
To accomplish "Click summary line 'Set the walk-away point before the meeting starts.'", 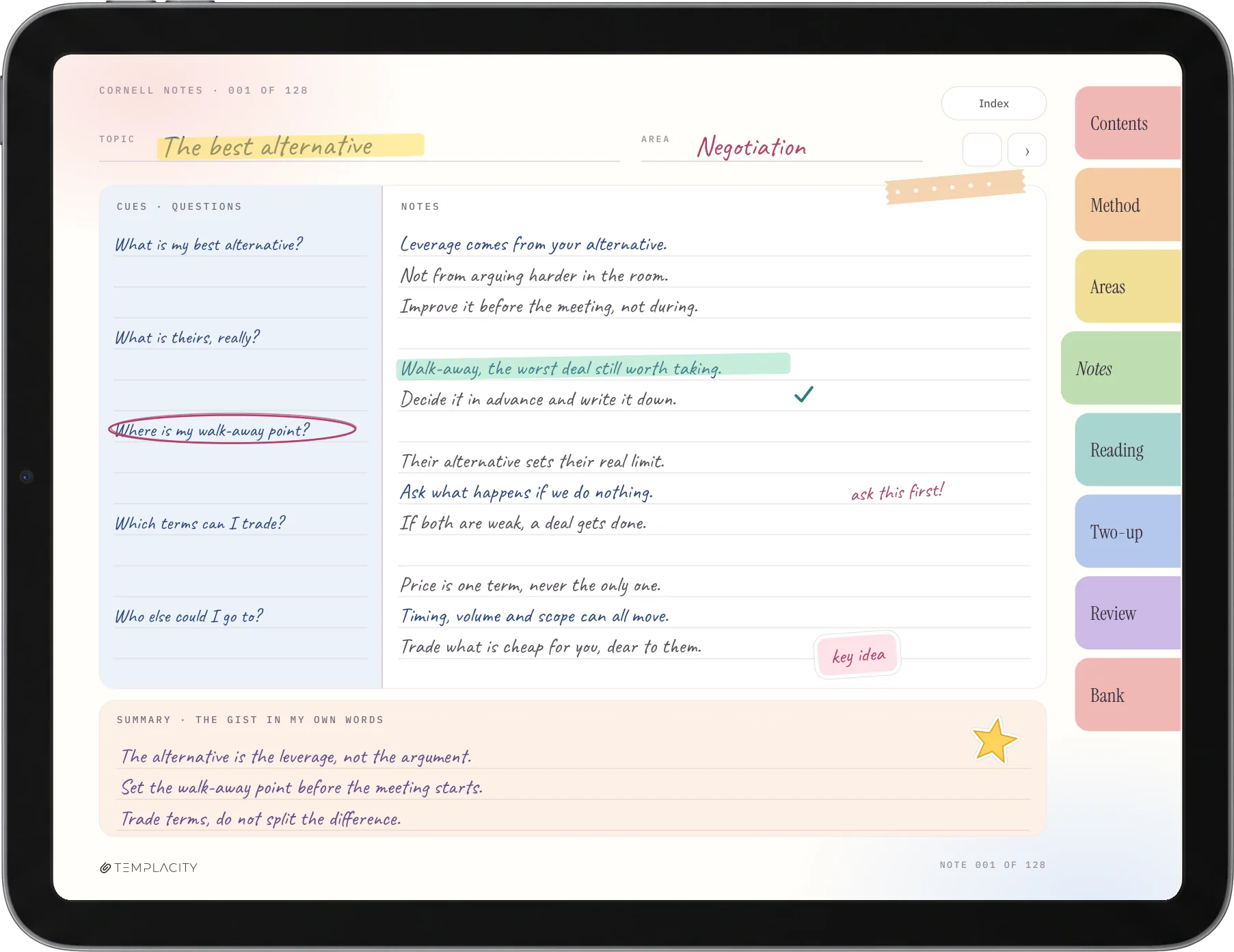I will (301, 788).
